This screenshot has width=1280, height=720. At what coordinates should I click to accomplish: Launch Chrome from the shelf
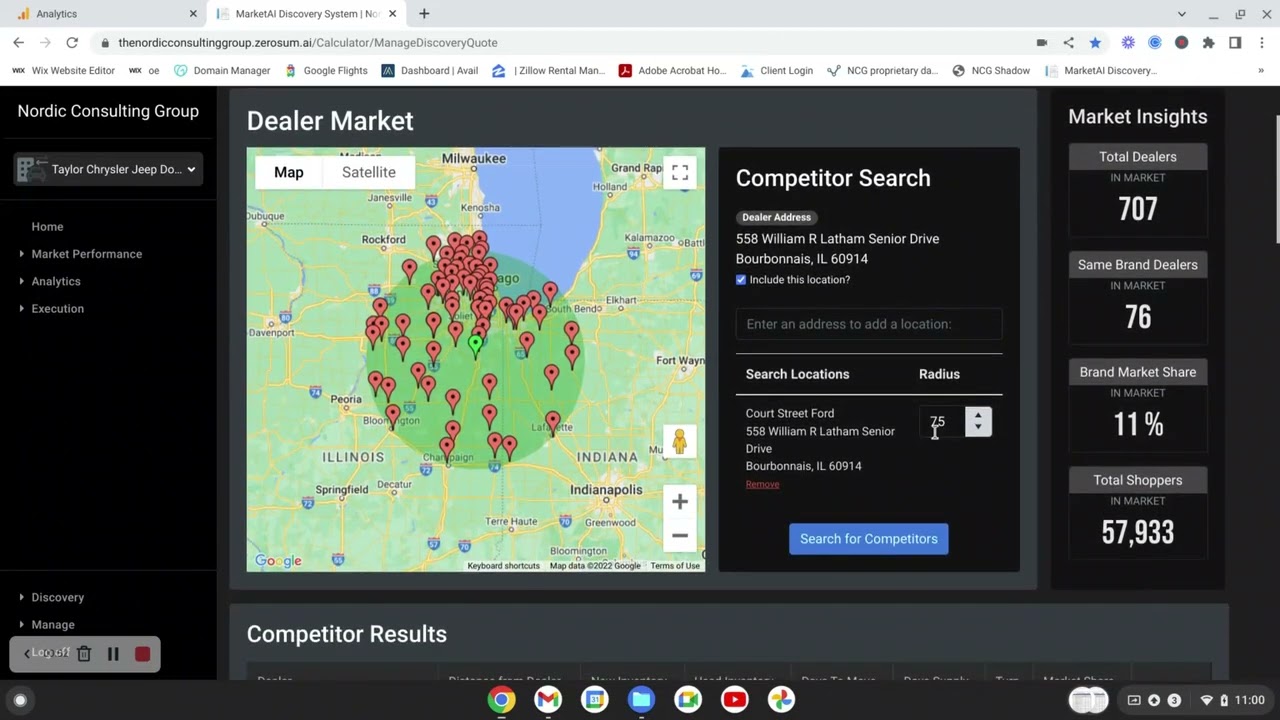click(x=501, y=700)
